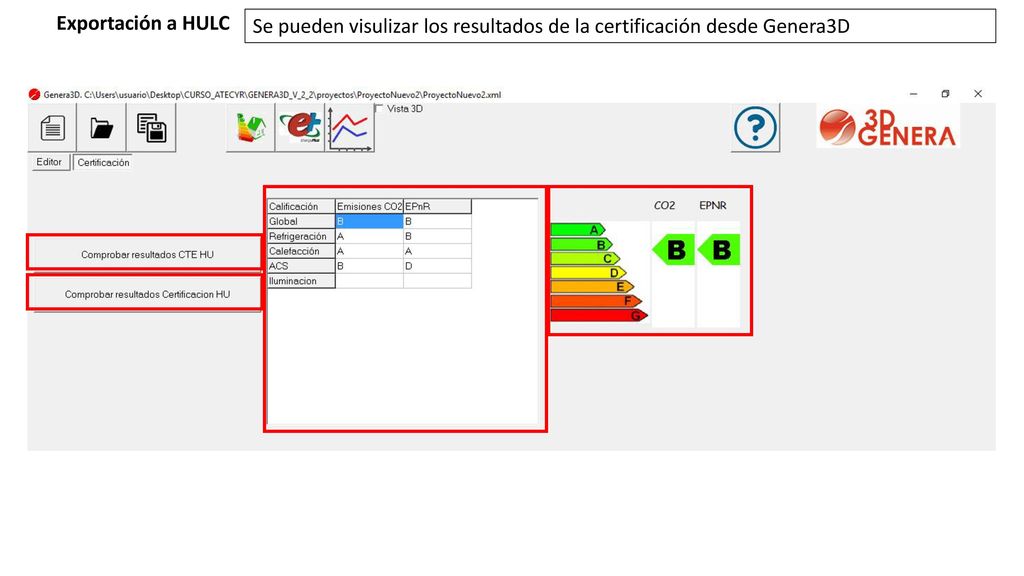Select the Refrigeración row header
This screenshot has height=576, width=1024.
point(301,236)
